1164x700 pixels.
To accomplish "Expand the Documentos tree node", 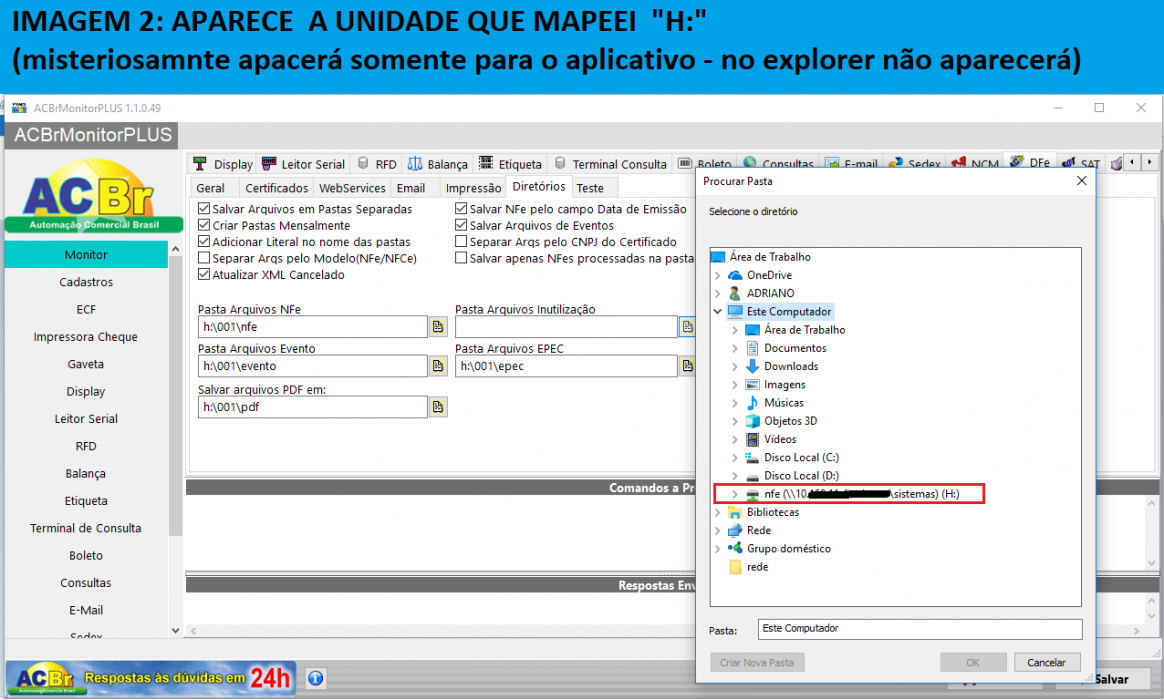I will point(735,348).
